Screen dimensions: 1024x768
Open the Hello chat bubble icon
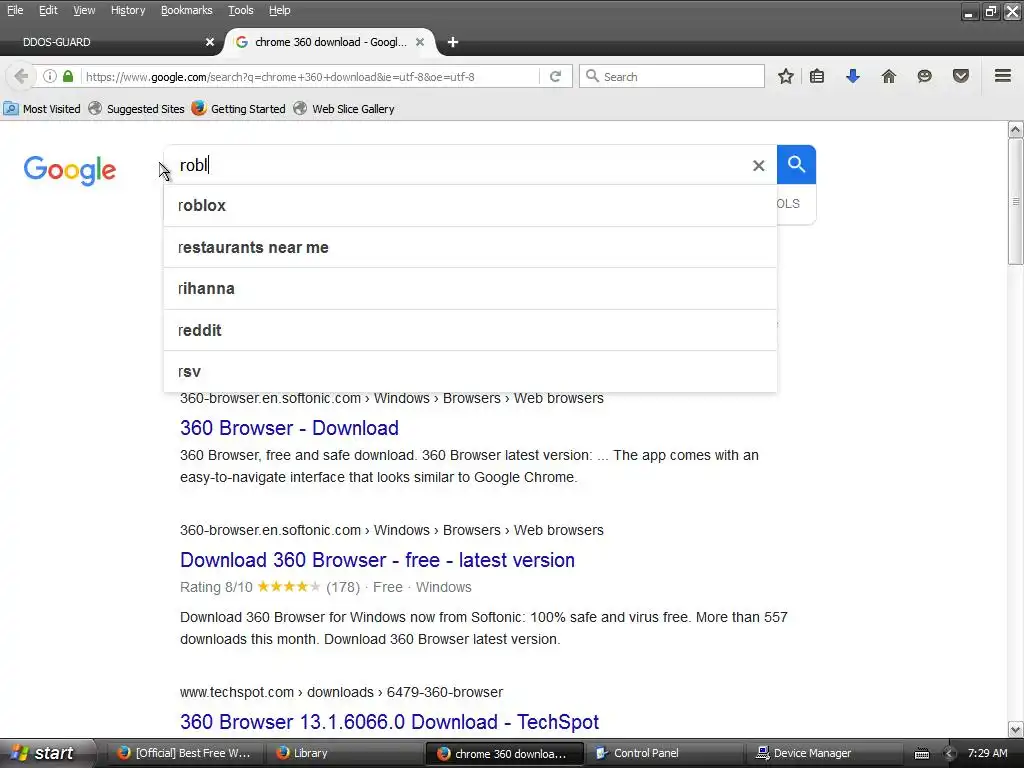click(x=924, y=76)
